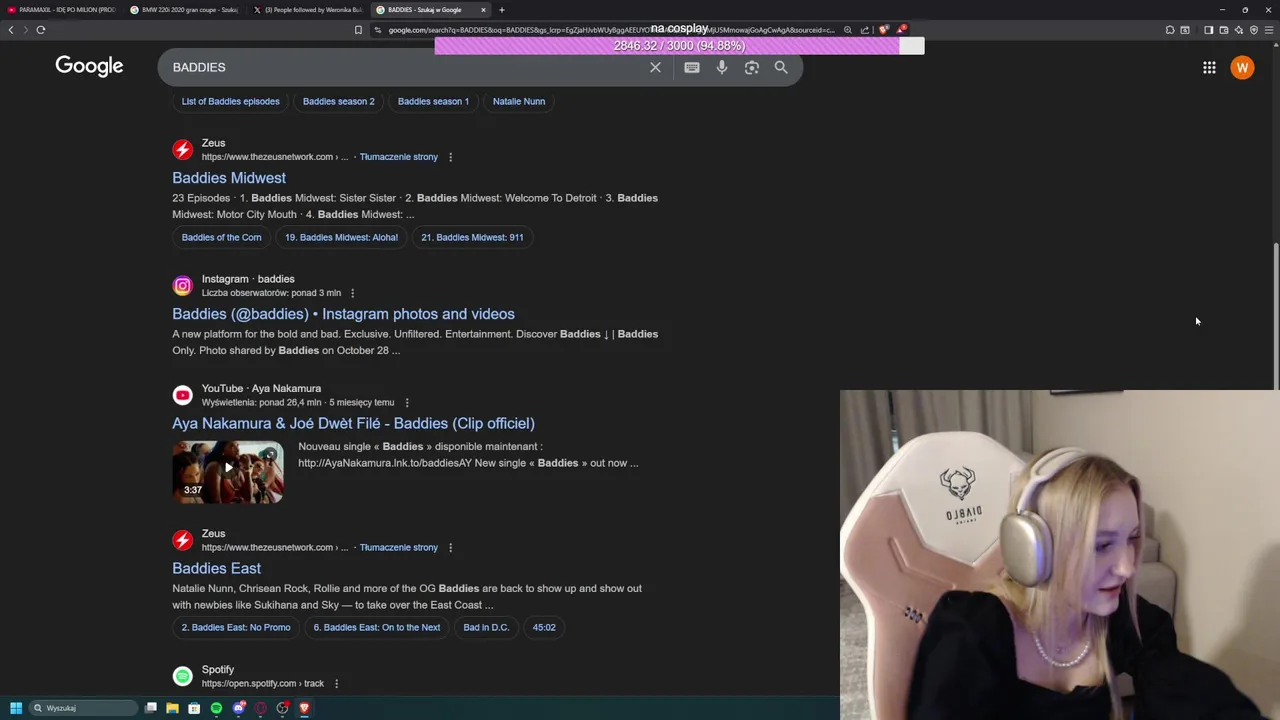Start voice search with the microphone icon
The height and width of the screenshot is (720, 1280).
pyautogui.click(x=721, y=67)
